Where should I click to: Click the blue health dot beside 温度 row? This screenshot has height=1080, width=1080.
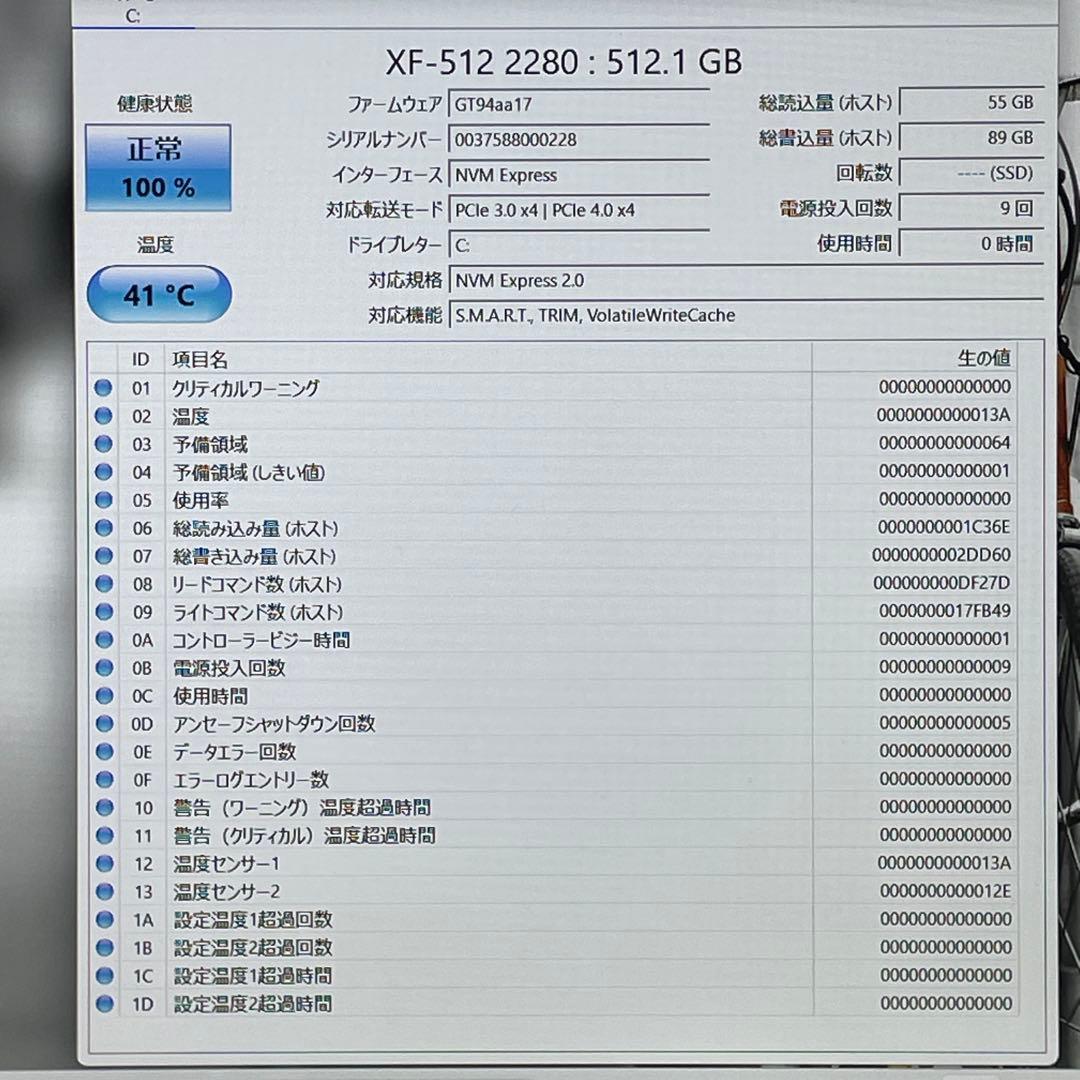tap(104, 417)
